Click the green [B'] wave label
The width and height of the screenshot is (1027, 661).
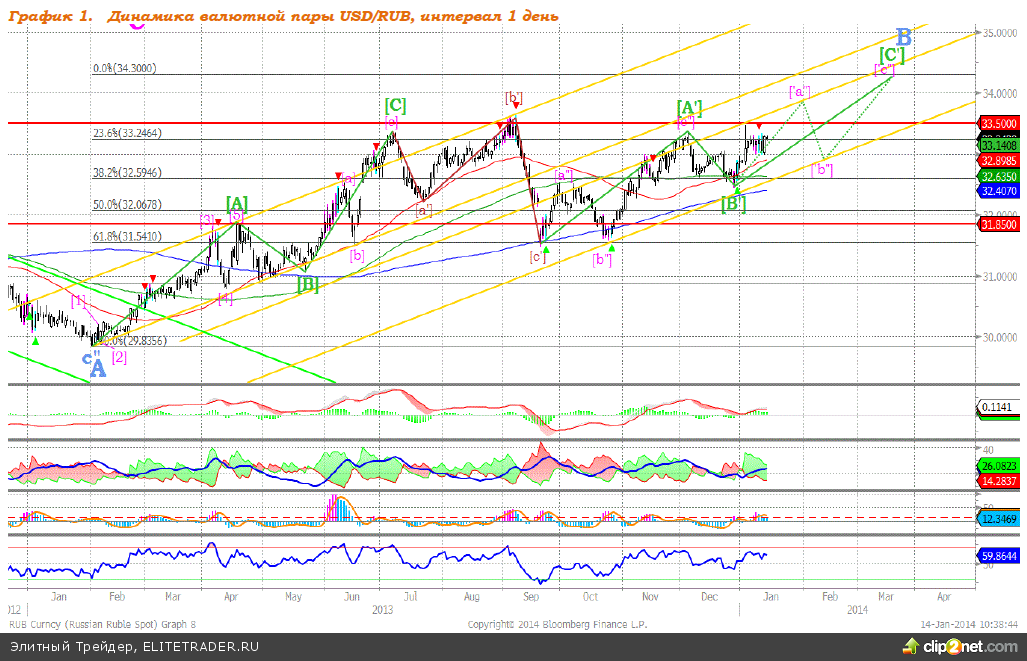[x=735, y=203]
